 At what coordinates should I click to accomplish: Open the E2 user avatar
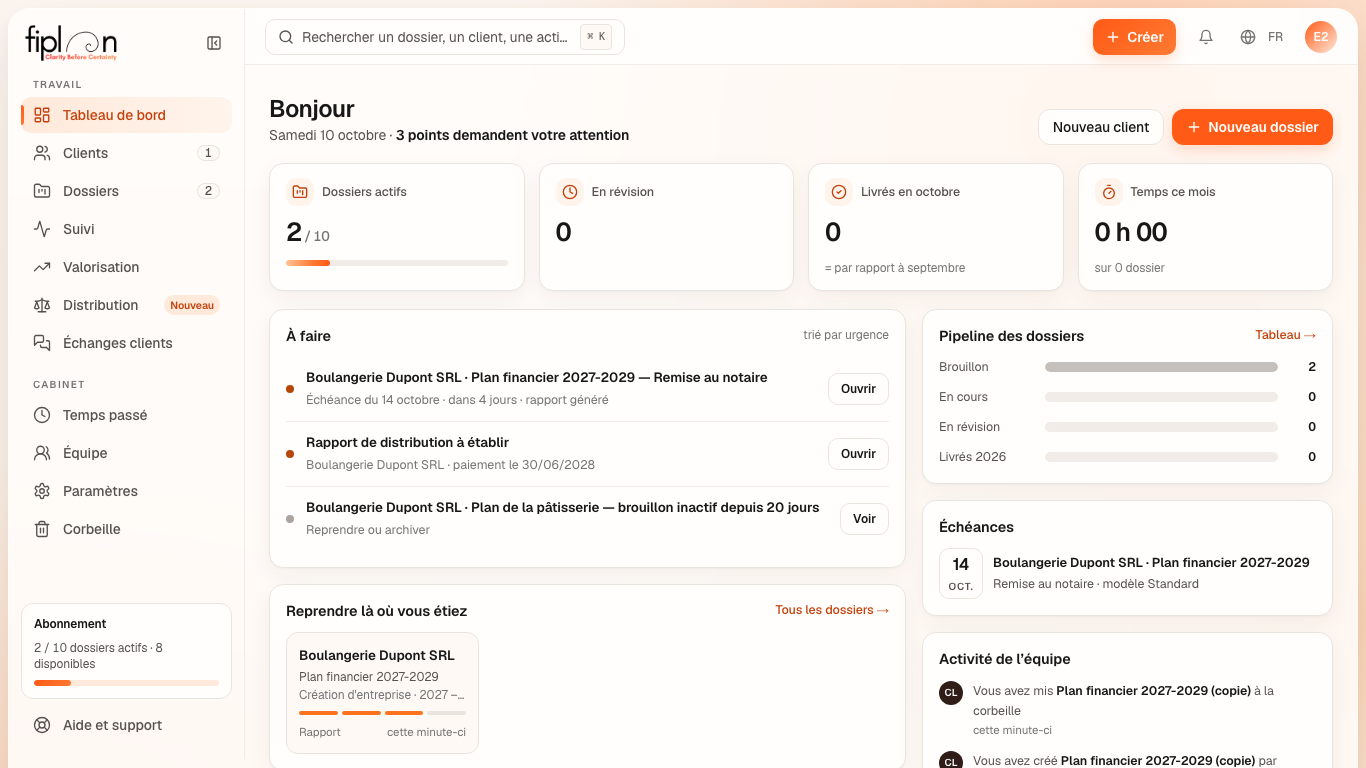coord(1321,37)
